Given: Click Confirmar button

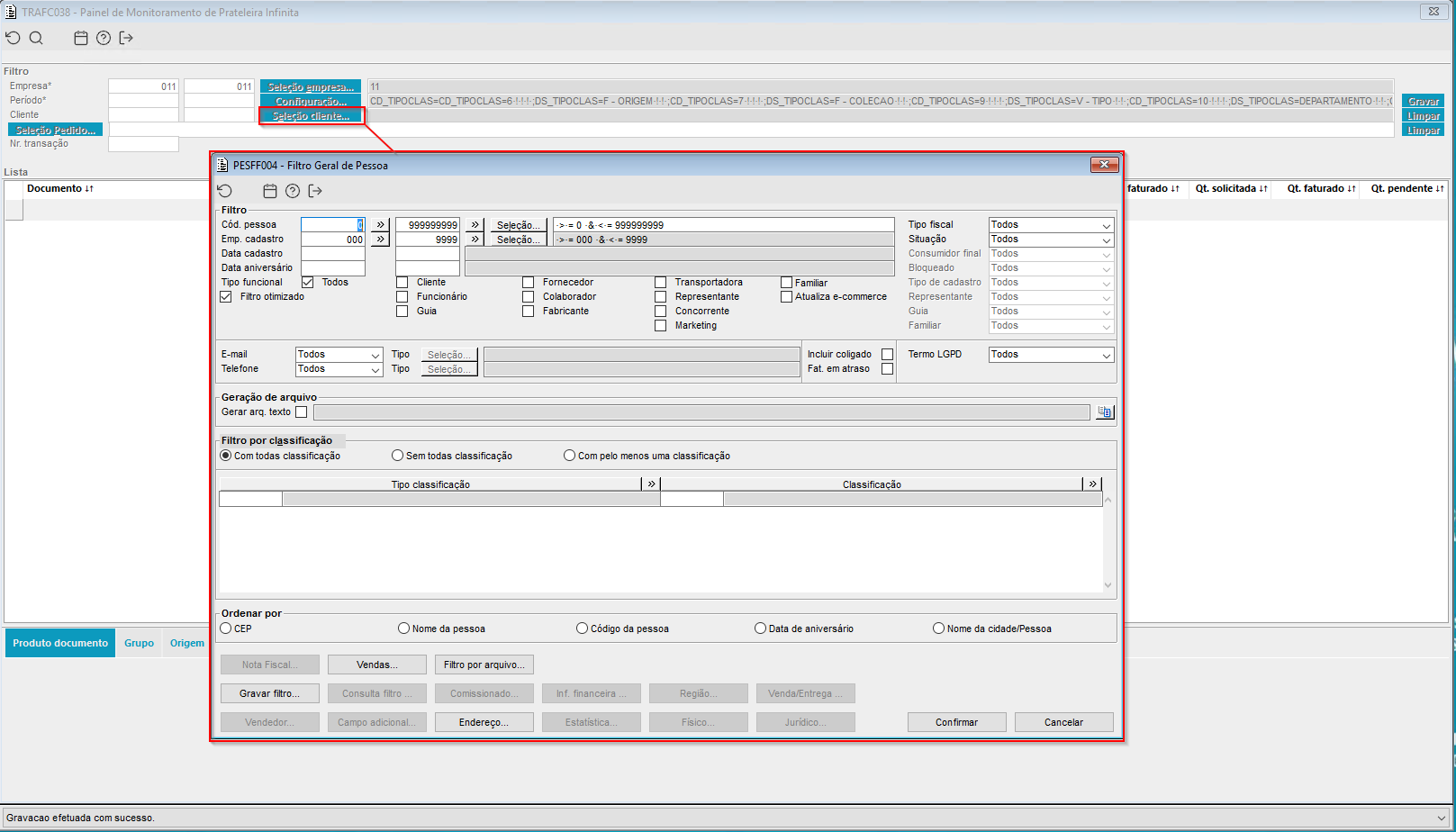Looking at the screenshot, I should coord(956,722).
